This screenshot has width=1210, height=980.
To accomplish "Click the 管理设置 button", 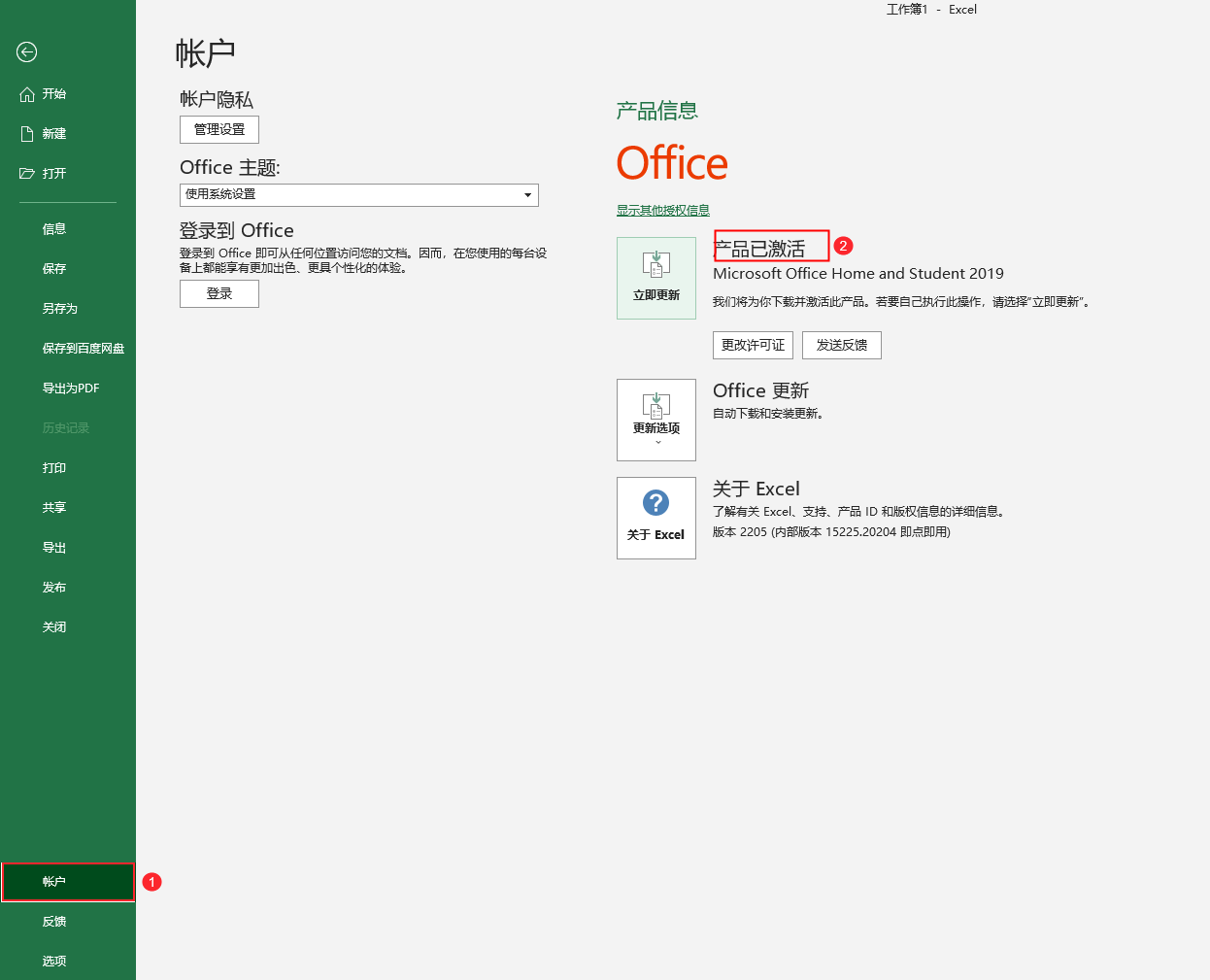I will point(219,130).
